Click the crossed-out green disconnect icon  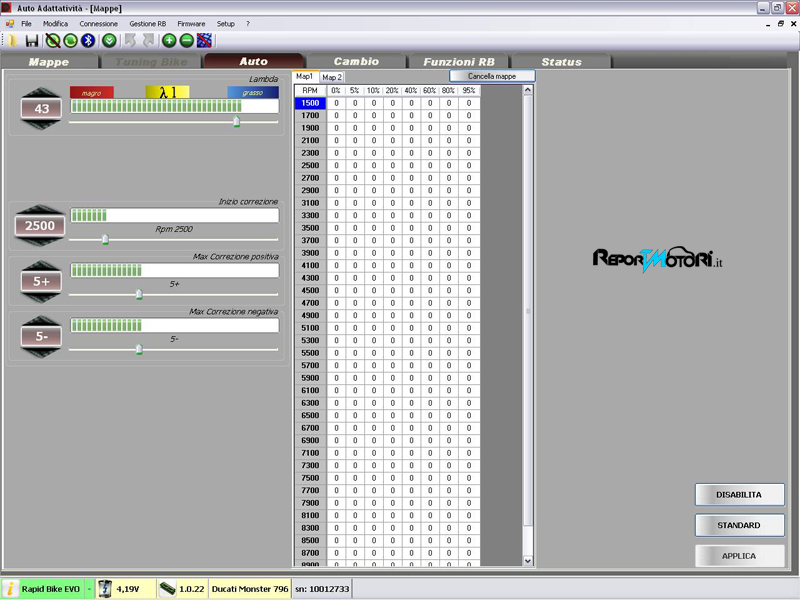coord(52,40)
